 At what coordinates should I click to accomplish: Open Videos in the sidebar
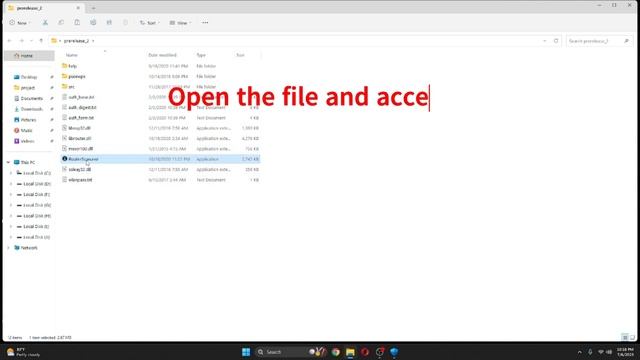click(27, 141)
